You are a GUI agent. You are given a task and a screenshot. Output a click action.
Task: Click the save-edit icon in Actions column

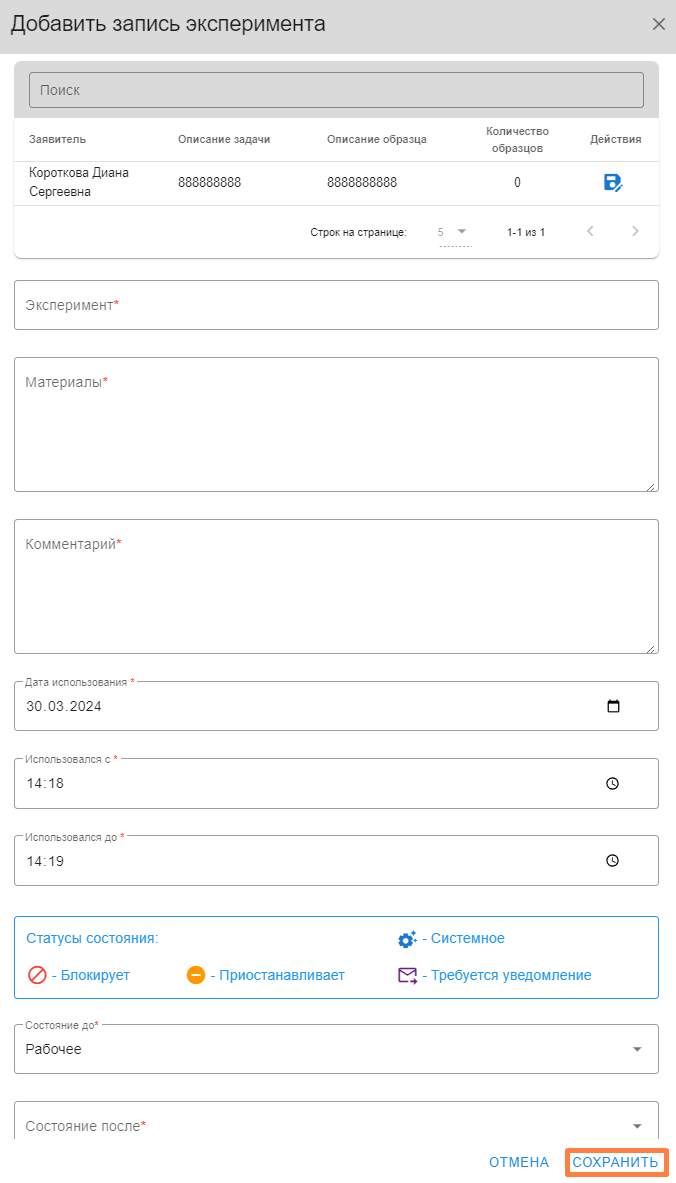613,182
